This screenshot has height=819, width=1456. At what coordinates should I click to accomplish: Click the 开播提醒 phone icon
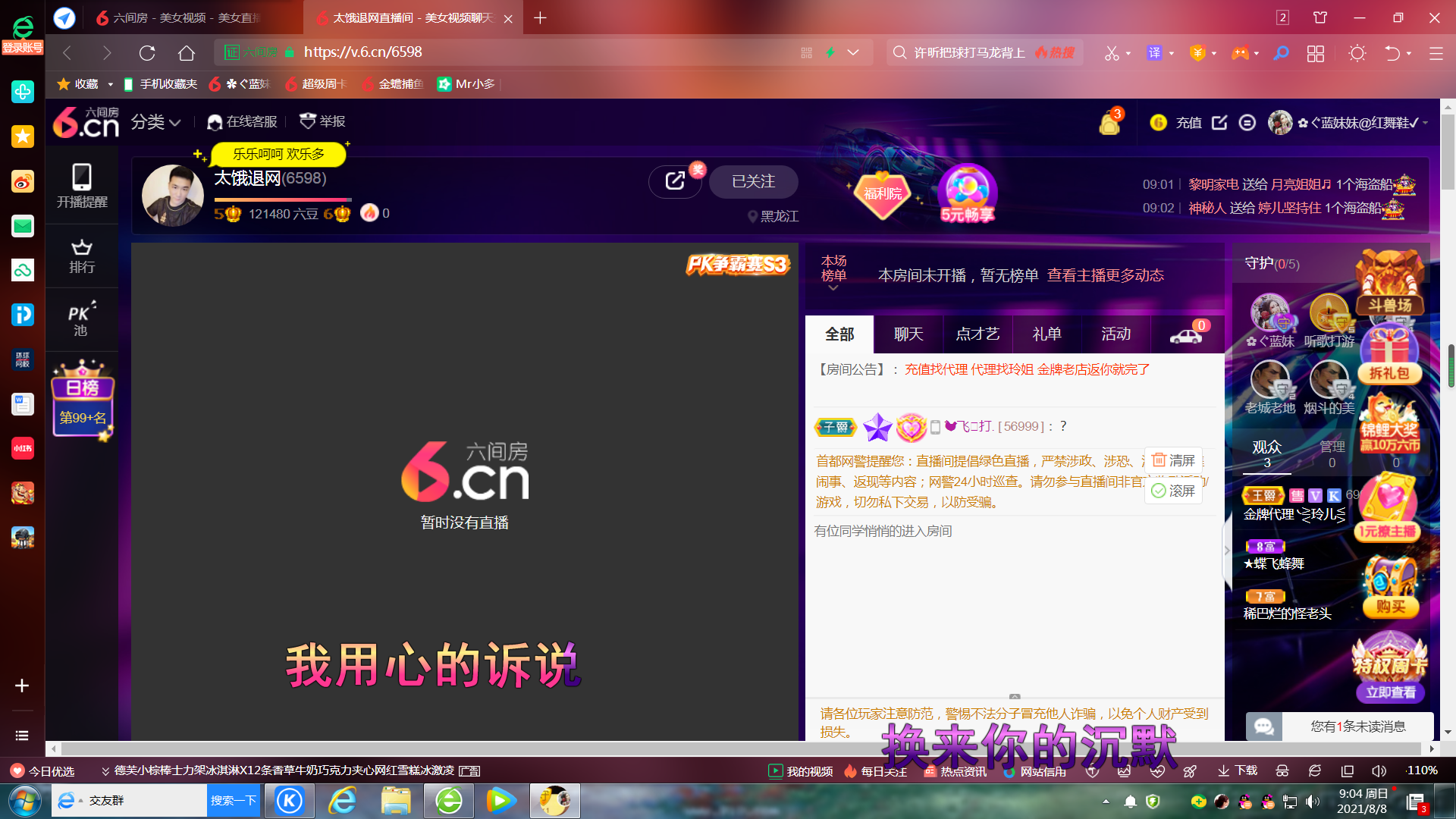tap(82, 185)
